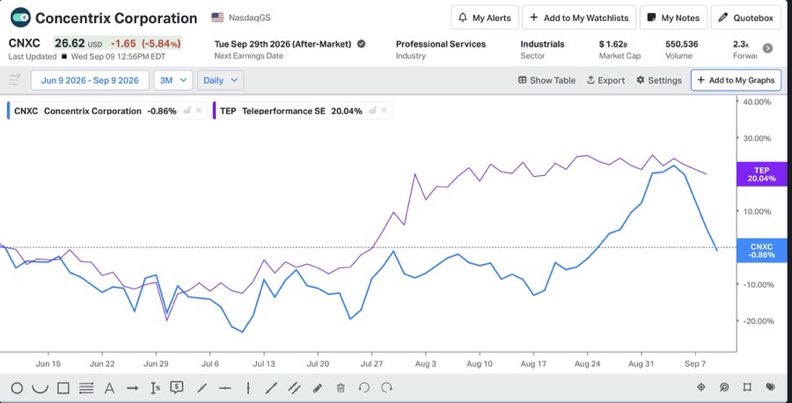The width and height of the screenshot is (792, 403).
Task: Click the fullscreen frame icon
Action: click(x=747, y=387)
